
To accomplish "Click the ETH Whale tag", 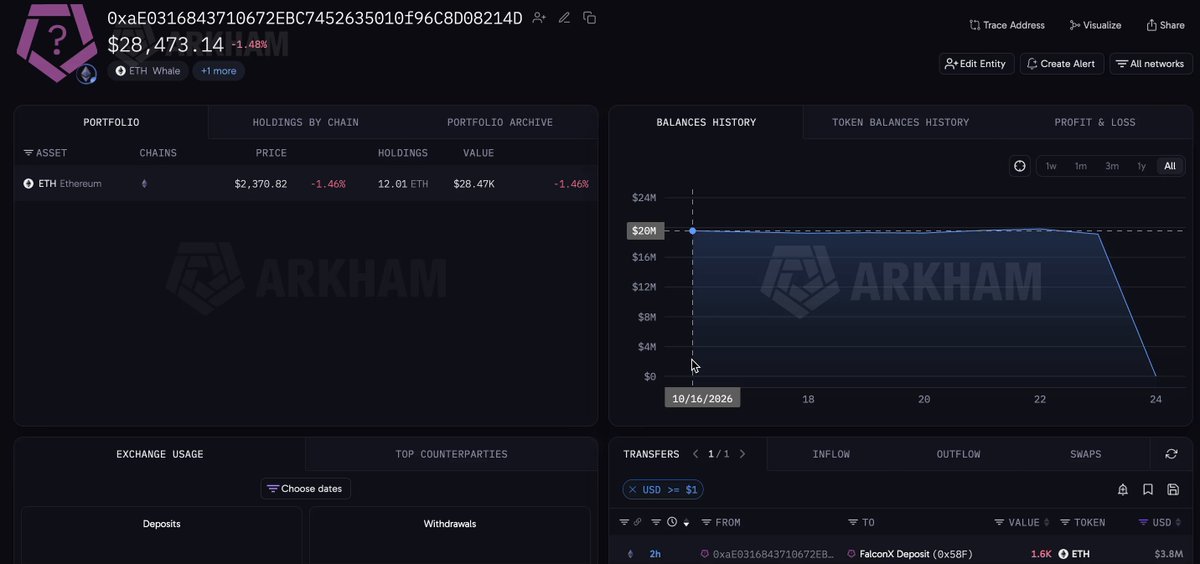I will click(x=148, y=71).
